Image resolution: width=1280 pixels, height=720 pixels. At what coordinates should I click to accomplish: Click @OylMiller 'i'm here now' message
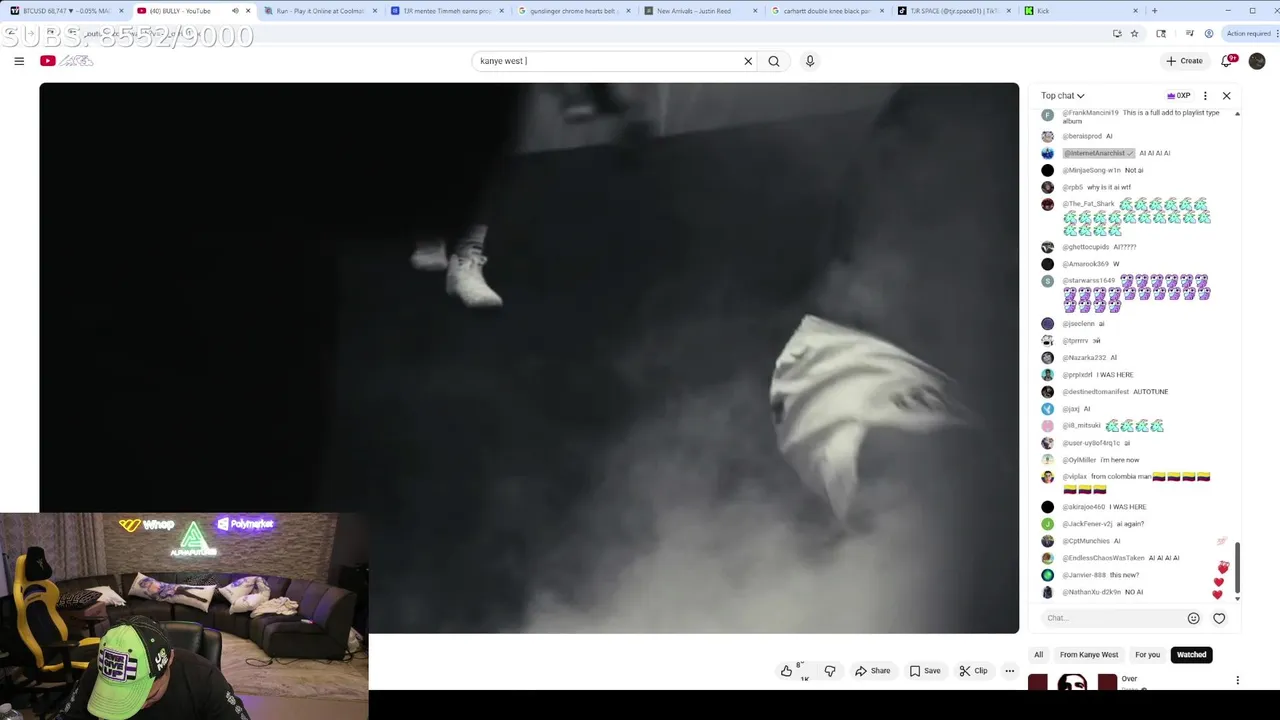(1119, 460)
